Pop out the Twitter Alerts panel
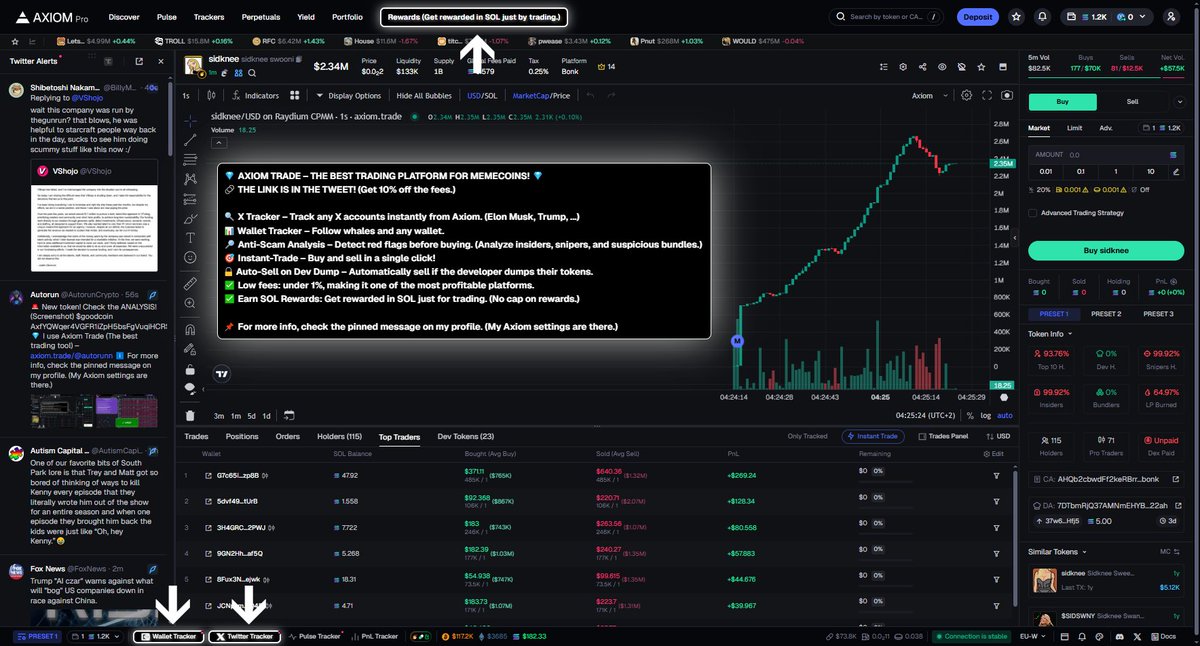 pyautogui.click(x=140, y=61)
